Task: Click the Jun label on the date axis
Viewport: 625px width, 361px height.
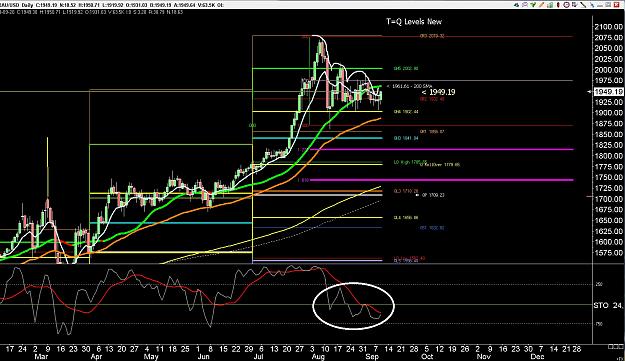Action: [x=203, y=357]
